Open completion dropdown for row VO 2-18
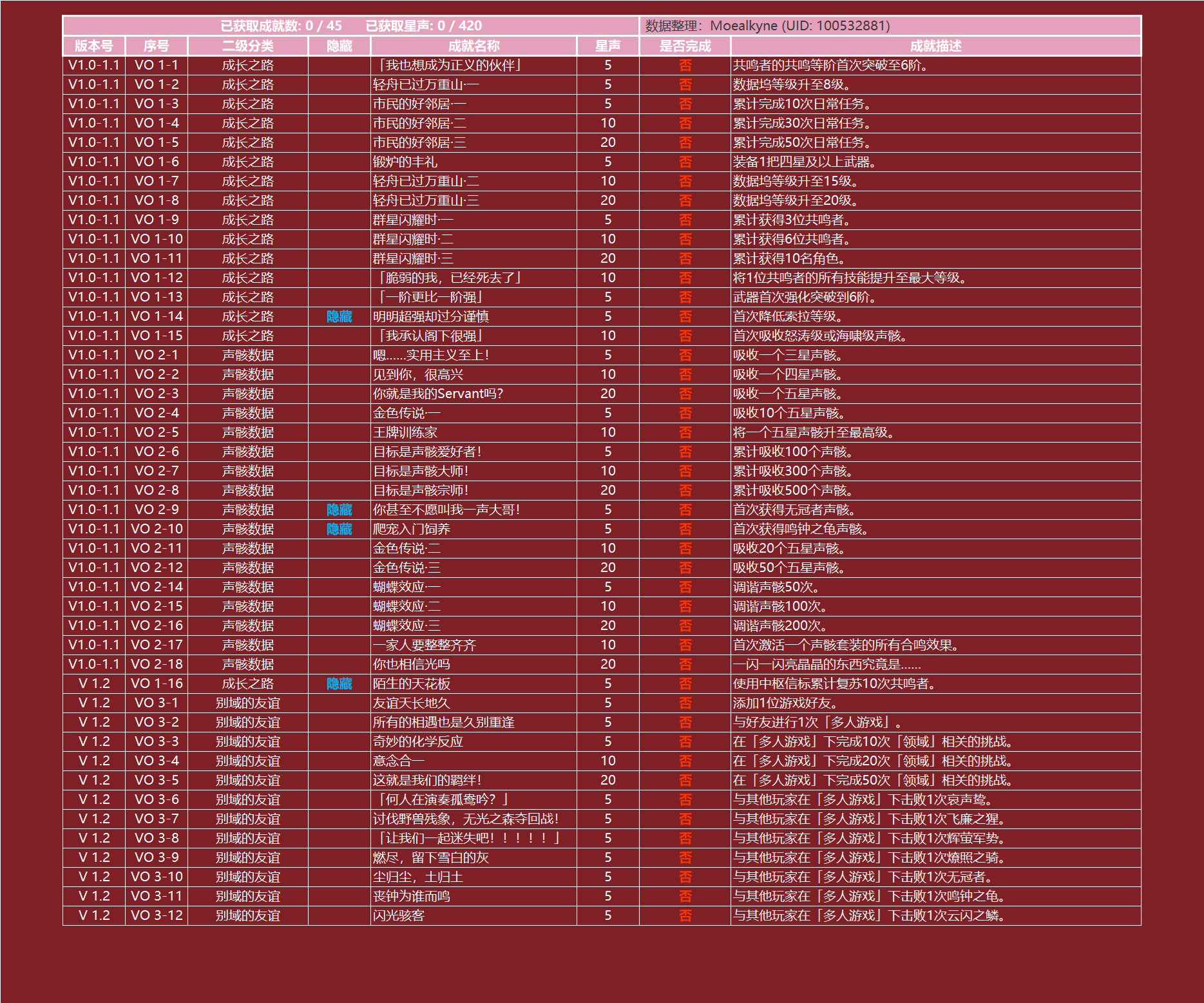1204x1003 pixels. (x=685, y=664)
